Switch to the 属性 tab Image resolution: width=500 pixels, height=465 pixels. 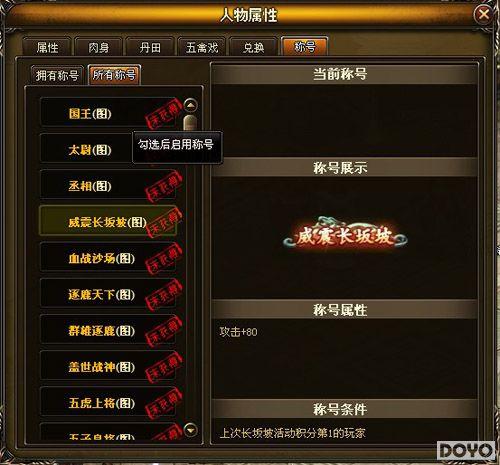[x=47, y=47]
